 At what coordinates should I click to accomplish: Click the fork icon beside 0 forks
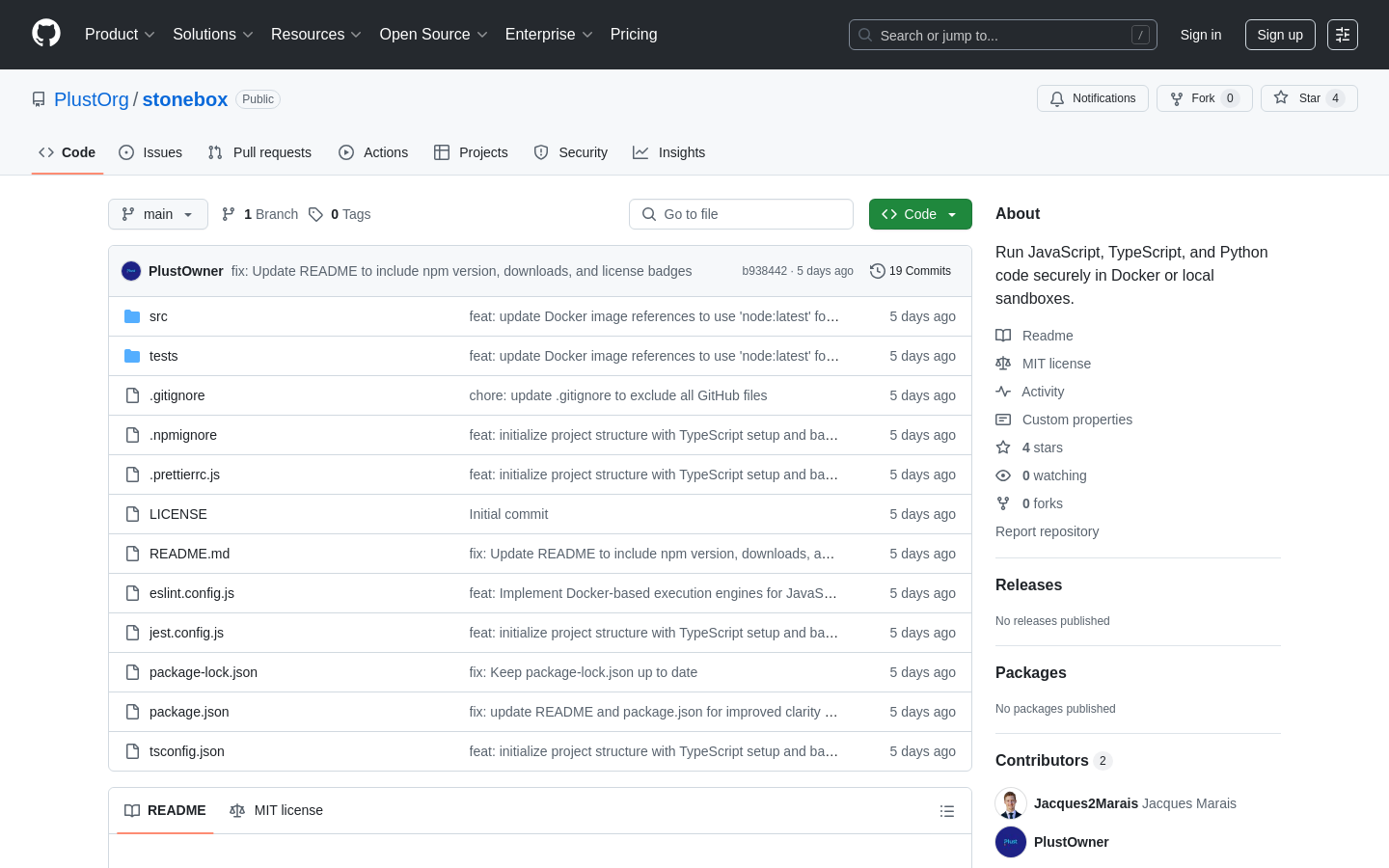coord(1003,503)
